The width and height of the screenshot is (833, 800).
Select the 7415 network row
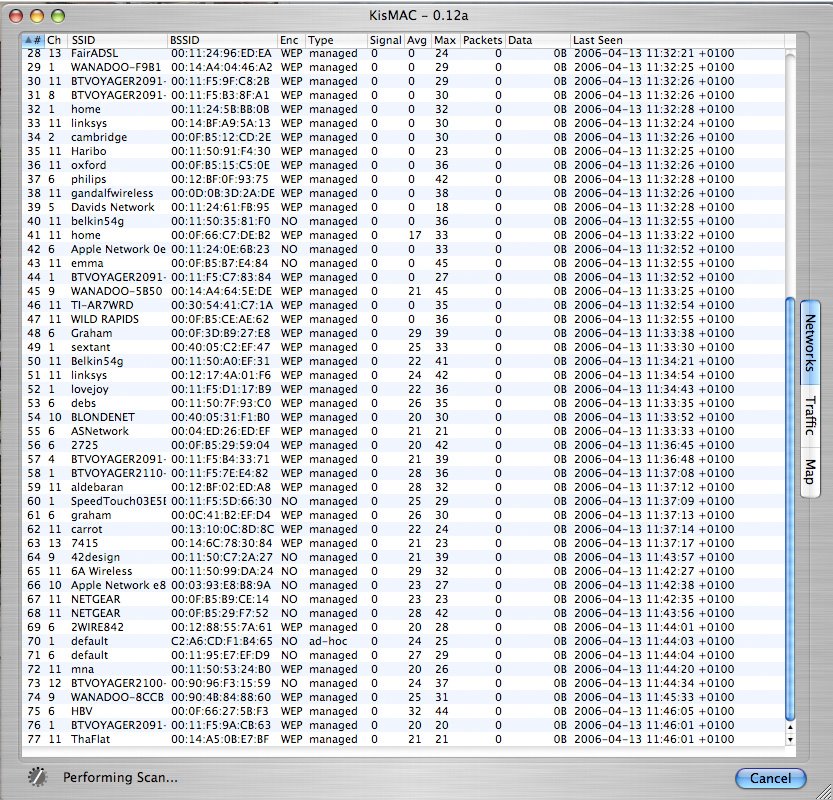[x=403, y=543]
